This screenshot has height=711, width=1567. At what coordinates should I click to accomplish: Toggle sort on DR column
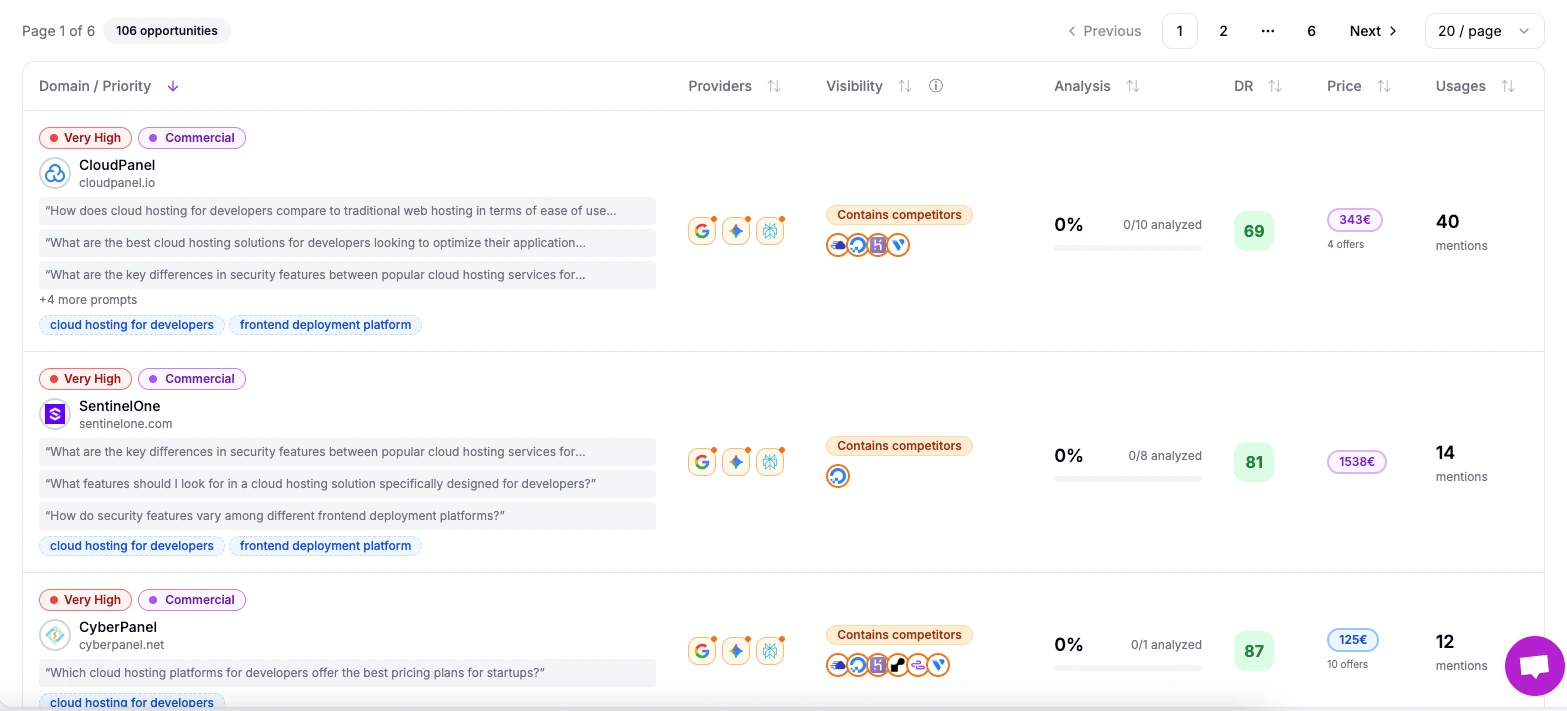pyautogui.click(x=1275, y=86)
